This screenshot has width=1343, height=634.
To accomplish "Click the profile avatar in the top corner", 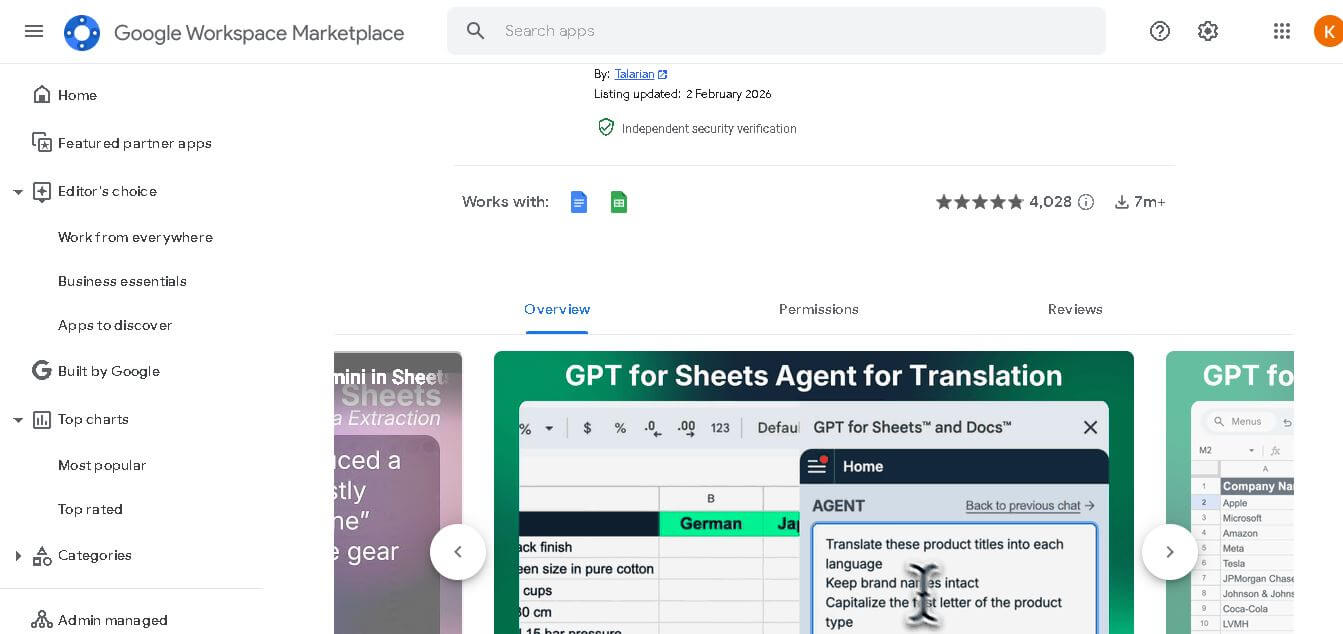I will (1327, 31).
